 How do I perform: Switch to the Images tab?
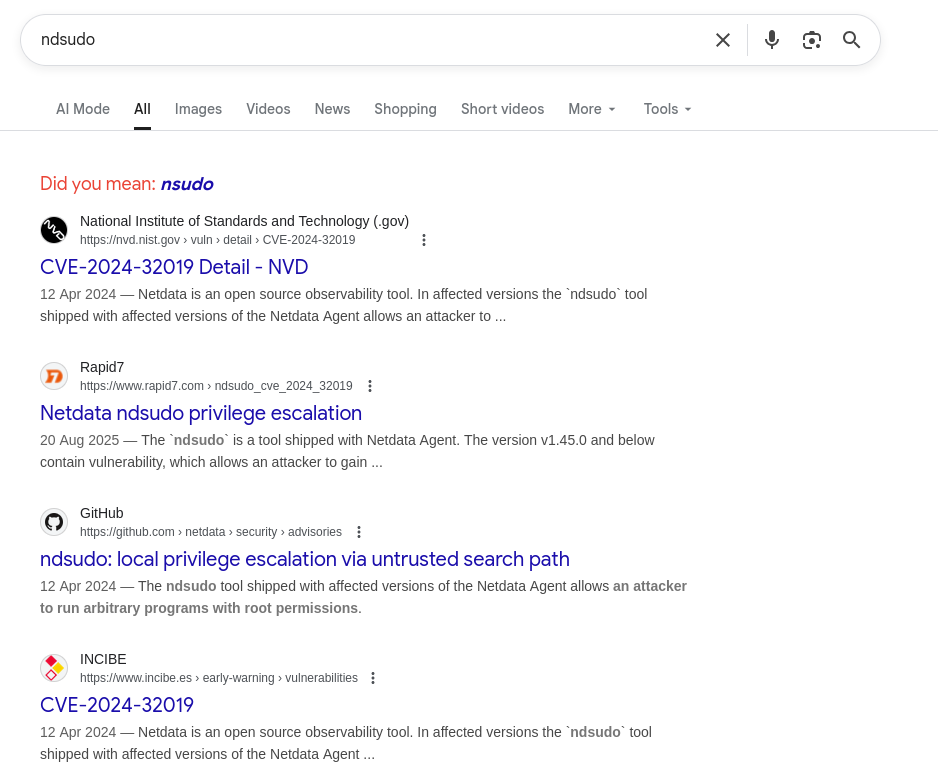[x=198, y=109]
